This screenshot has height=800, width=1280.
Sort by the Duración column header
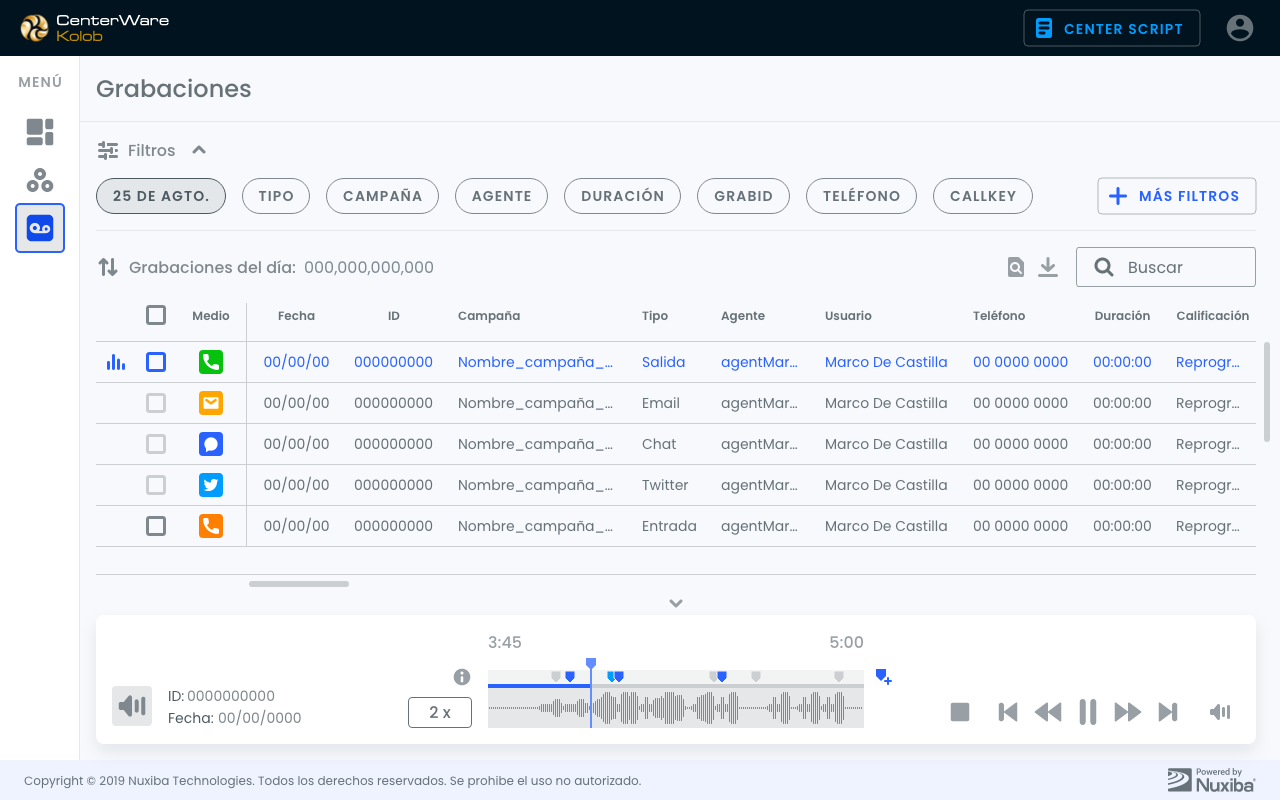pos(1122,315)
